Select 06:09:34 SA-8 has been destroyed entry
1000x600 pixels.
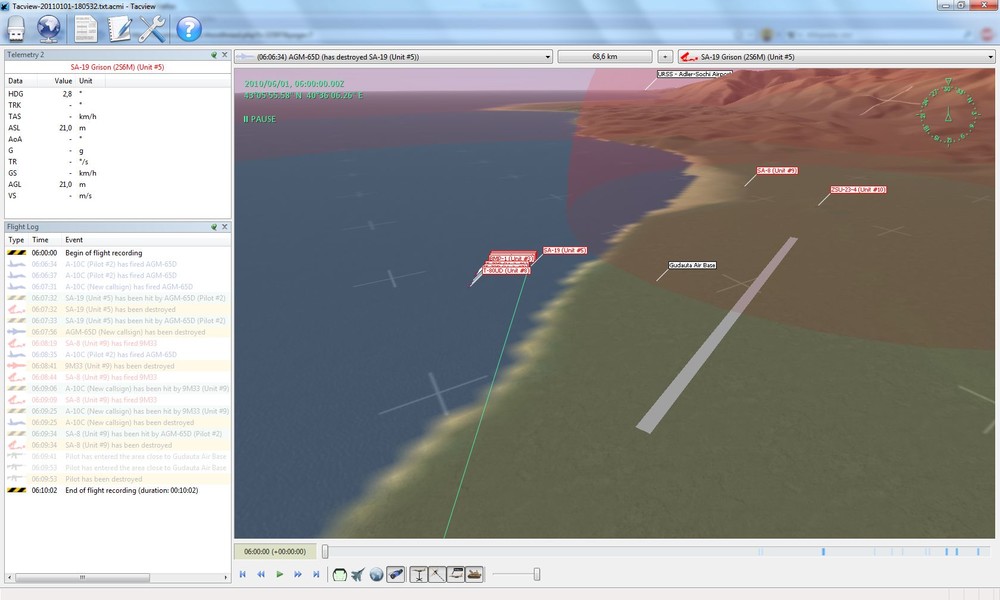[118, 445]
